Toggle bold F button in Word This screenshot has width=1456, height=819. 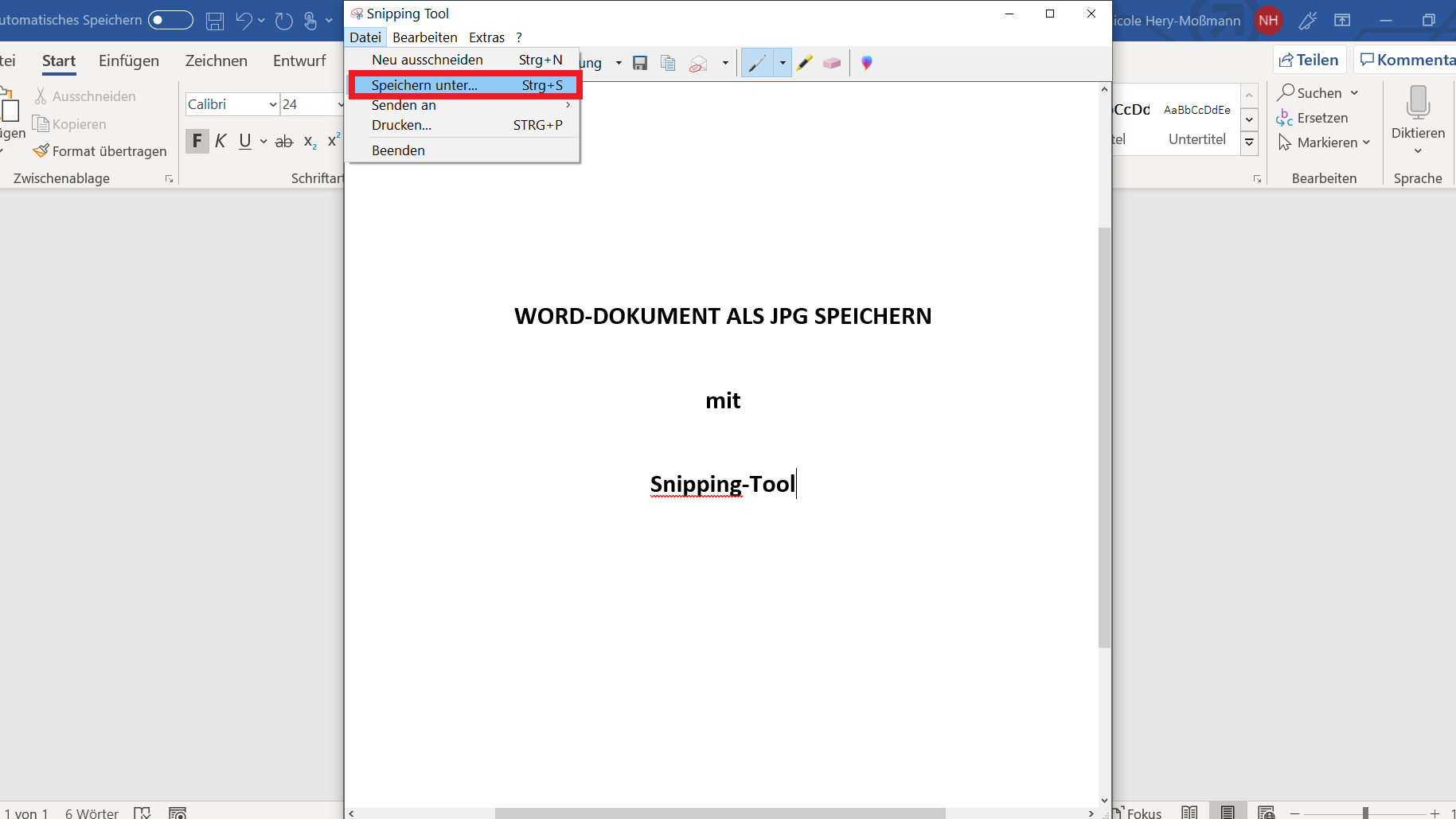coord(197,141)
